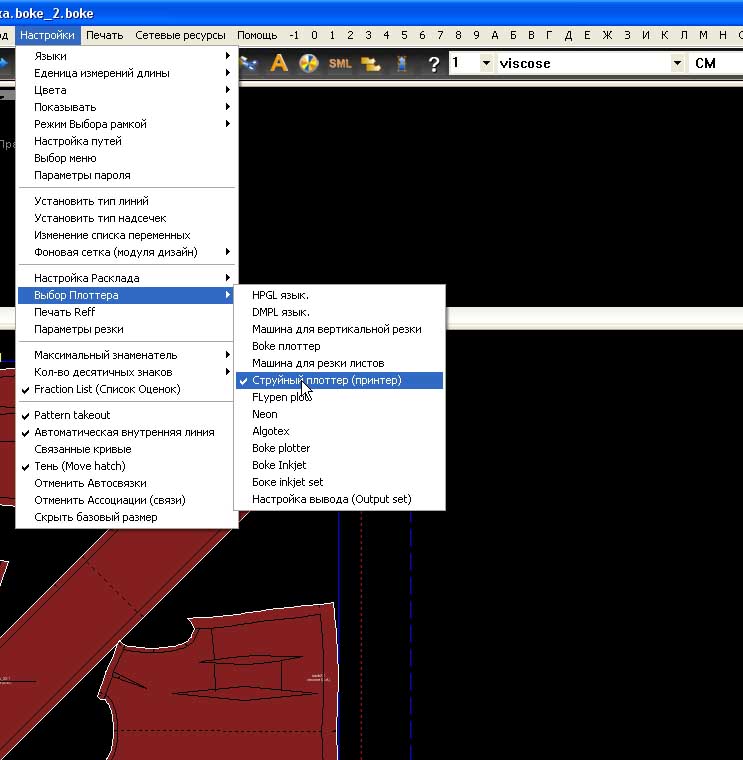Click the blue mannequin figure toolbar icon
The image size is (743, 760).
pos(401,63)
